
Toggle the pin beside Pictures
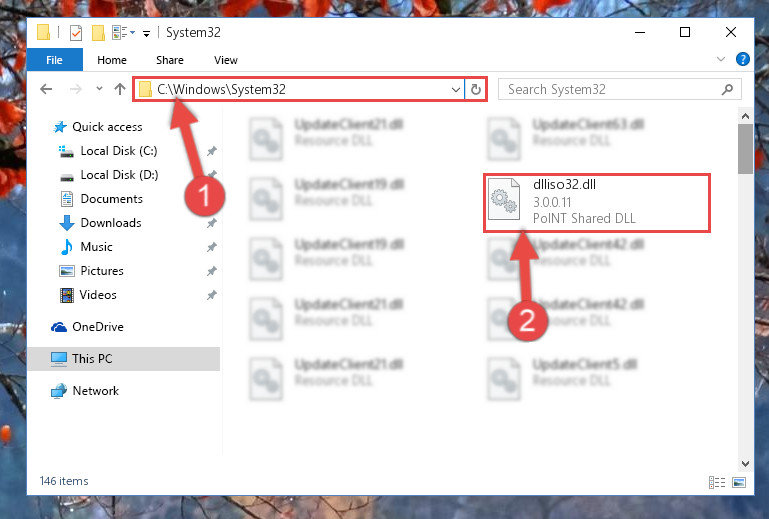click(x=211, y=271)
